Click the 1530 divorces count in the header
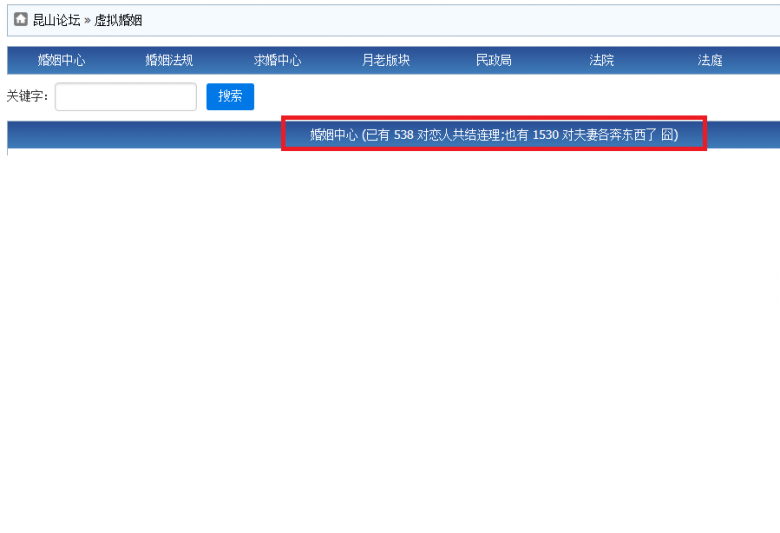 [545, 135]
